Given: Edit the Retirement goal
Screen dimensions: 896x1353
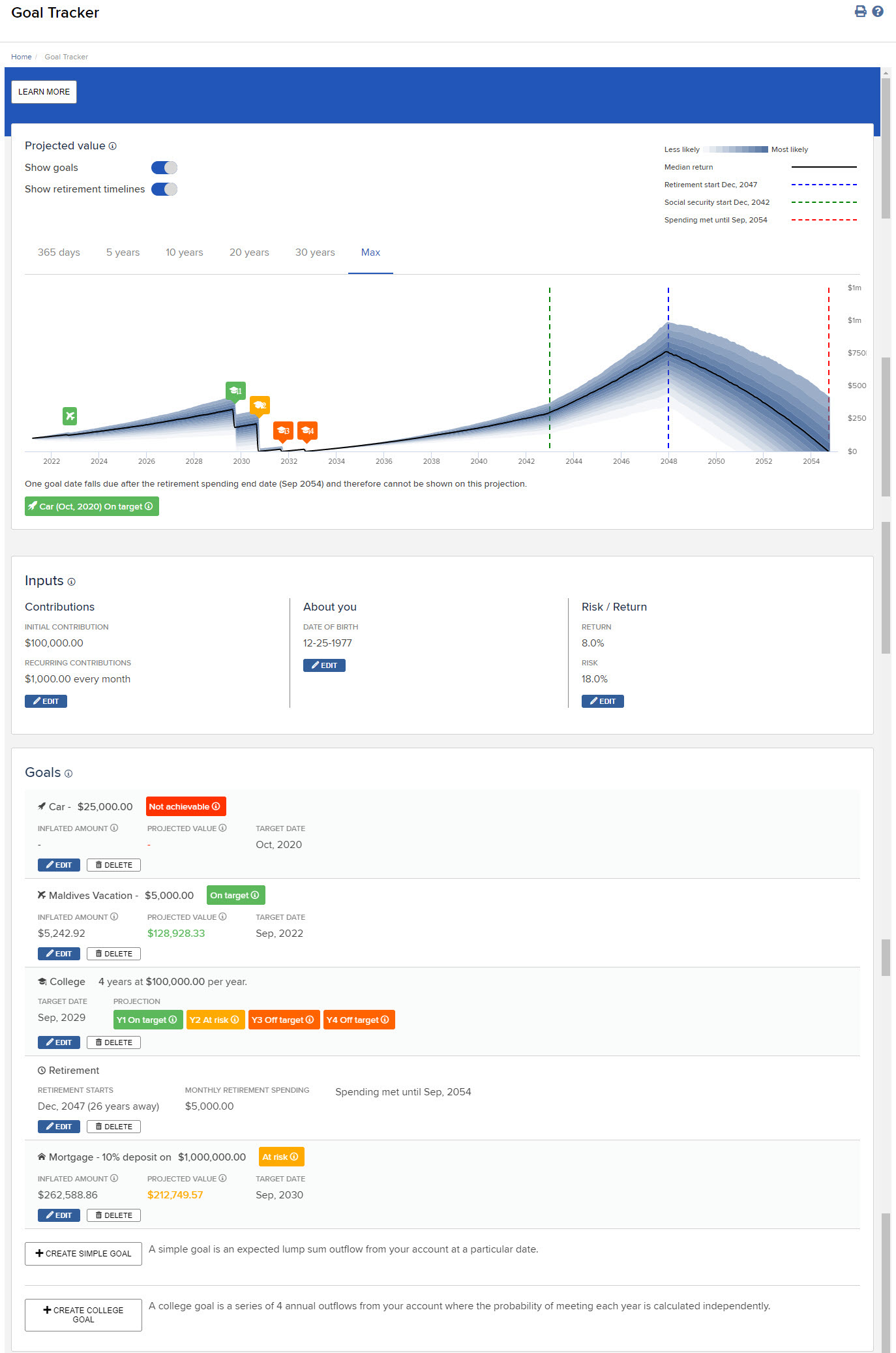Looking at the screenshot, I should click(59, 1127).
